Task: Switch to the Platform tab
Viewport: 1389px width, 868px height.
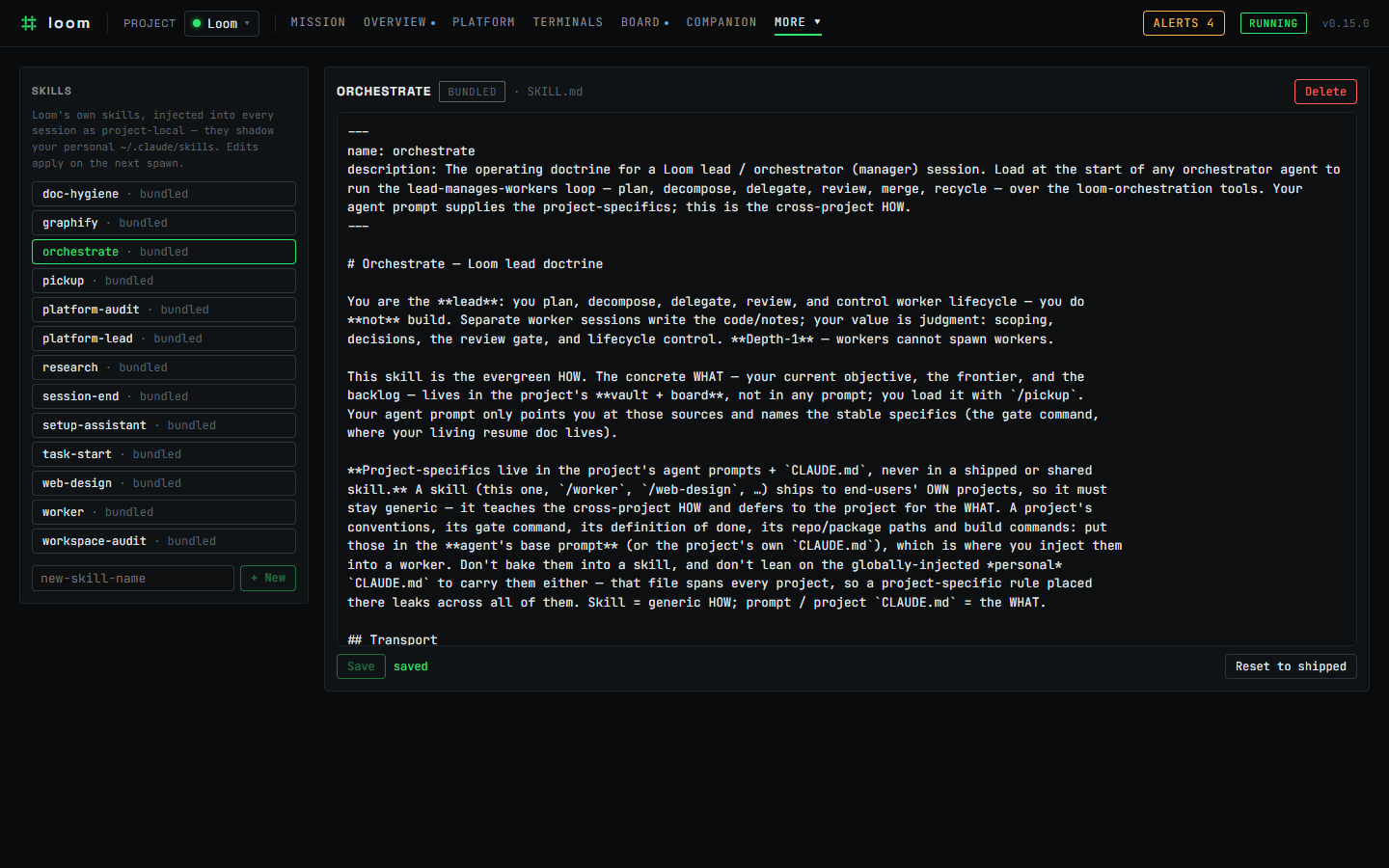Action: (483, 22)
